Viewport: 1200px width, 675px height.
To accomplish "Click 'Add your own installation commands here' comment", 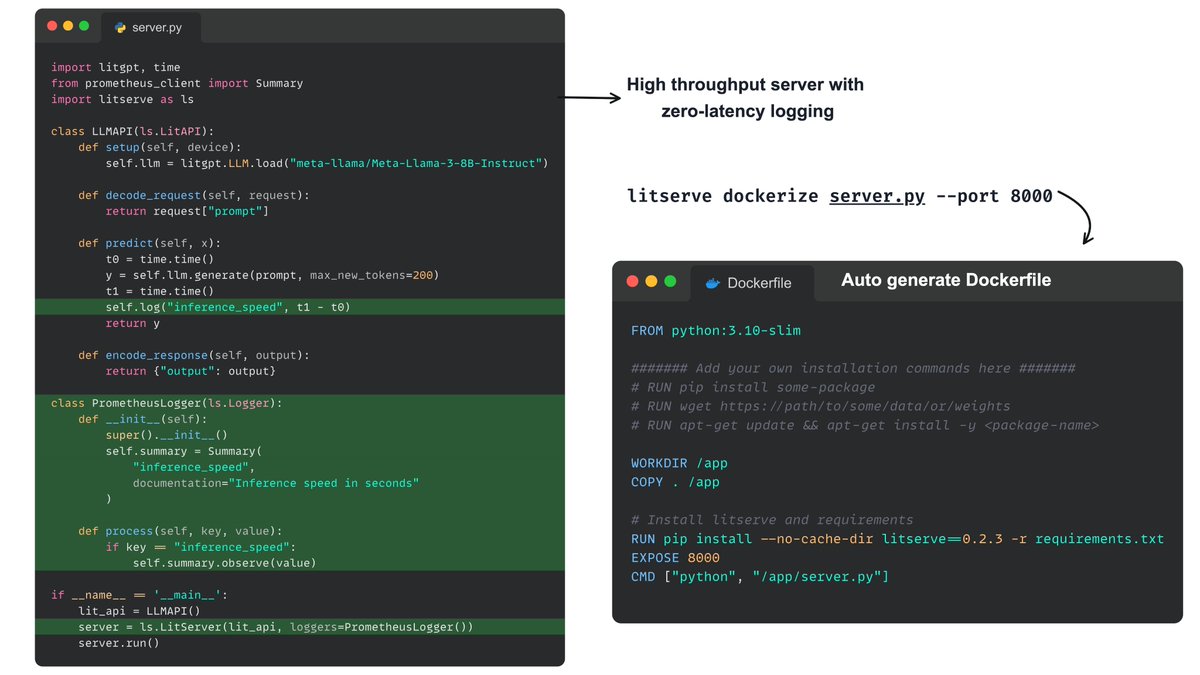I will (853, 368).
